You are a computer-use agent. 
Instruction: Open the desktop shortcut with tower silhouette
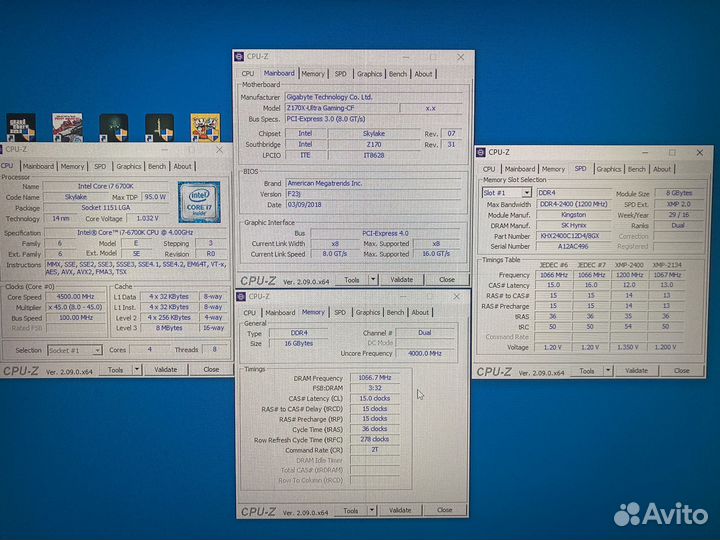coord(159,127)
